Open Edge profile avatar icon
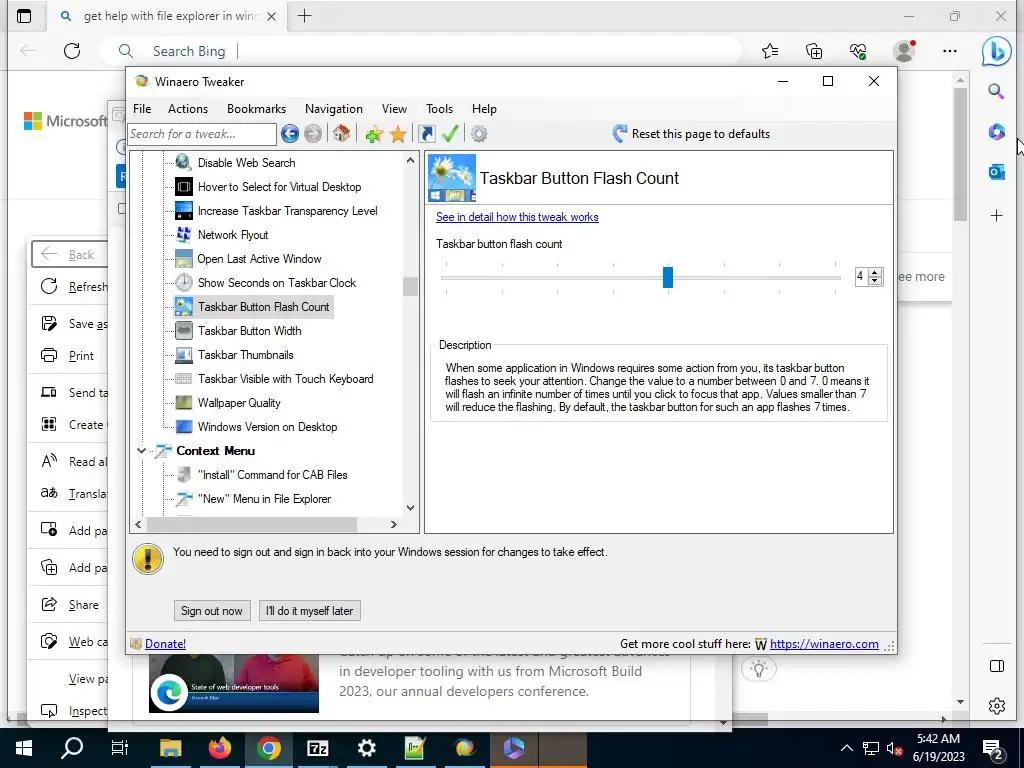Screen dimensions: 1024x768 (x=904, y=51)
